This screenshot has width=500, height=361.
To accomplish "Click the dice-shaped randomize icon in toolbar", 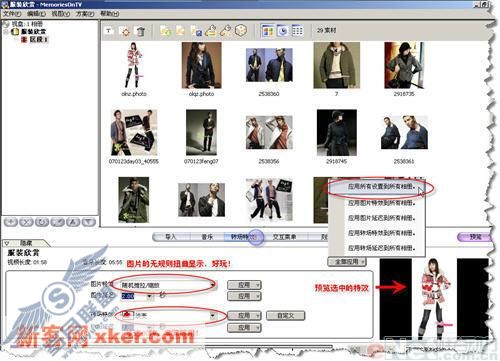I will point(241,31).
